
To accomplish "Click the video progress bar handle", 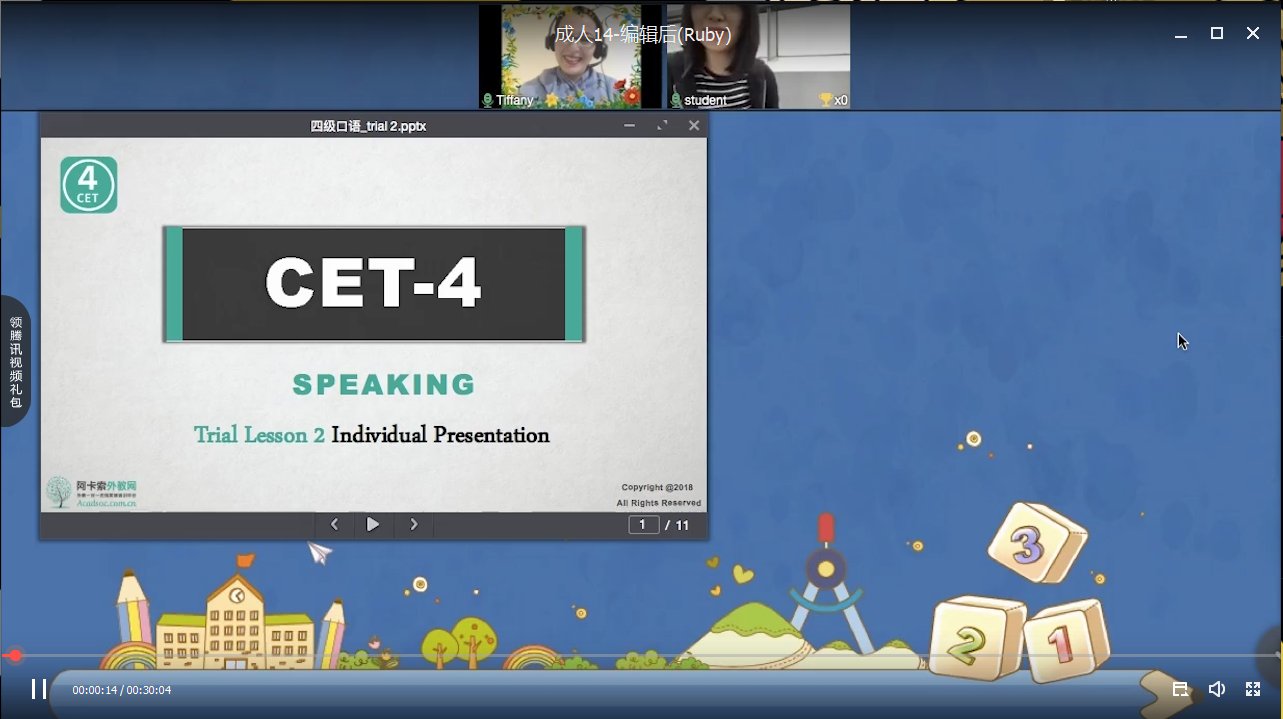I will [x=15, y=656].
